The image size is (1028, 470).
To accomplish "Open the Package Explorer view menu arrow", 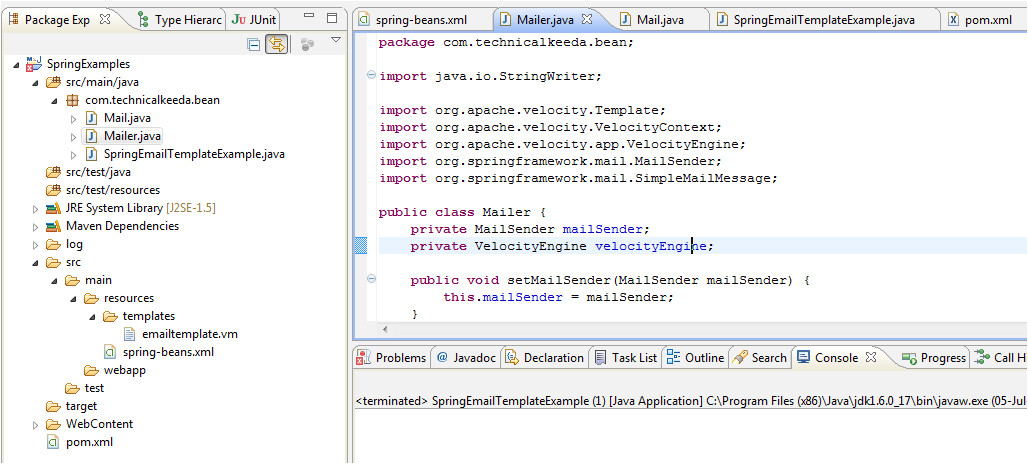I will (x=336, y=41).
